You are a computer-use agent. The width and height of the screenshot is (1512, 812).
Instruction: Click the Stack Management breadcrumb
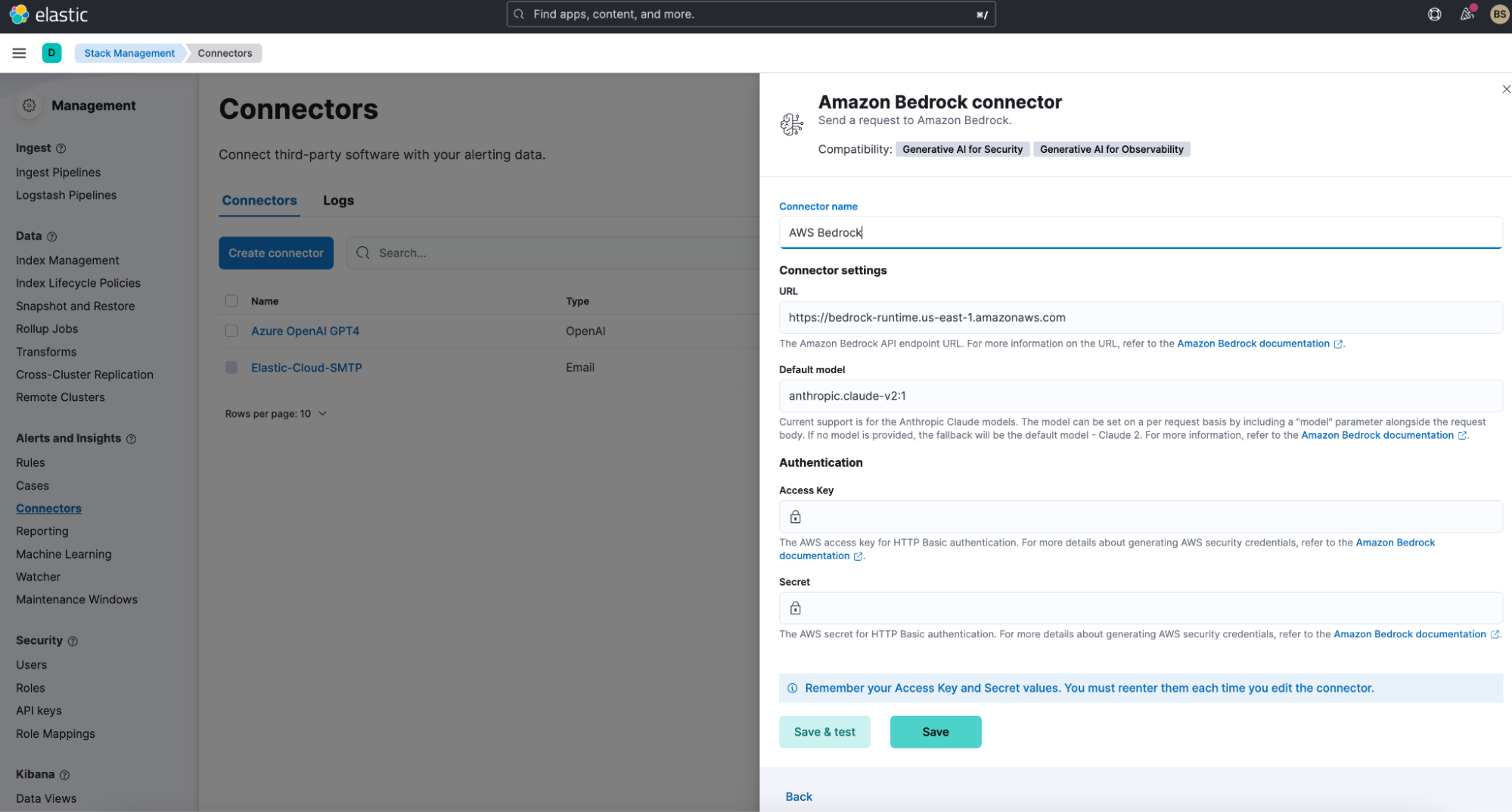tap(129, 53)
